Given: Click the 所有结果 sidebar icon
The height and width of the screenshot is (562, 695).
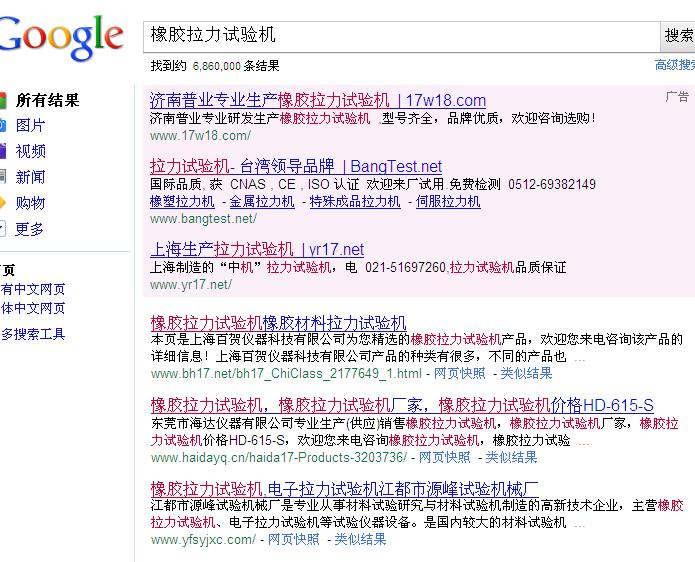Looking at the screenshot, I should [x=3, y=100].
